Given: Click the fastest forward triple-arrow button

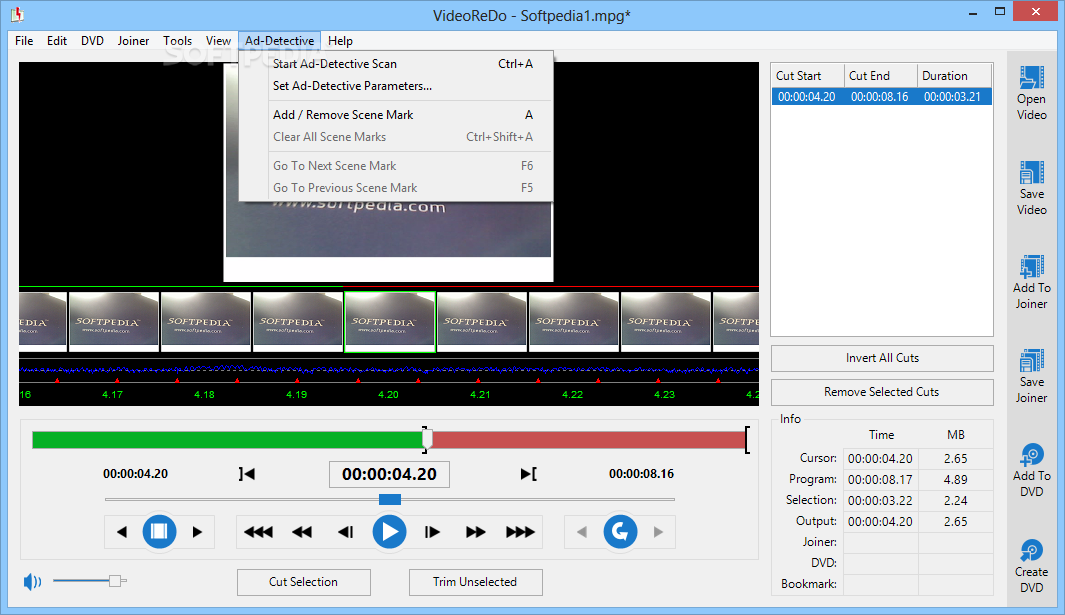Looking at the screenshot, I should click(x=520, y=532).
